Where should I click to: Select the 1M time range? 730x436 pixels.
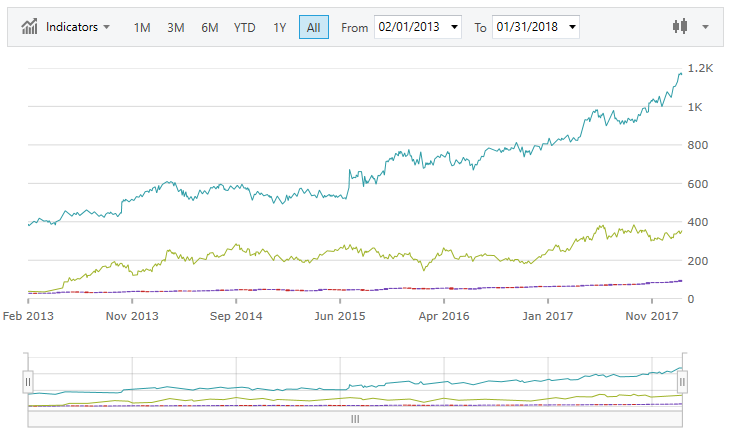coord(142,27)
